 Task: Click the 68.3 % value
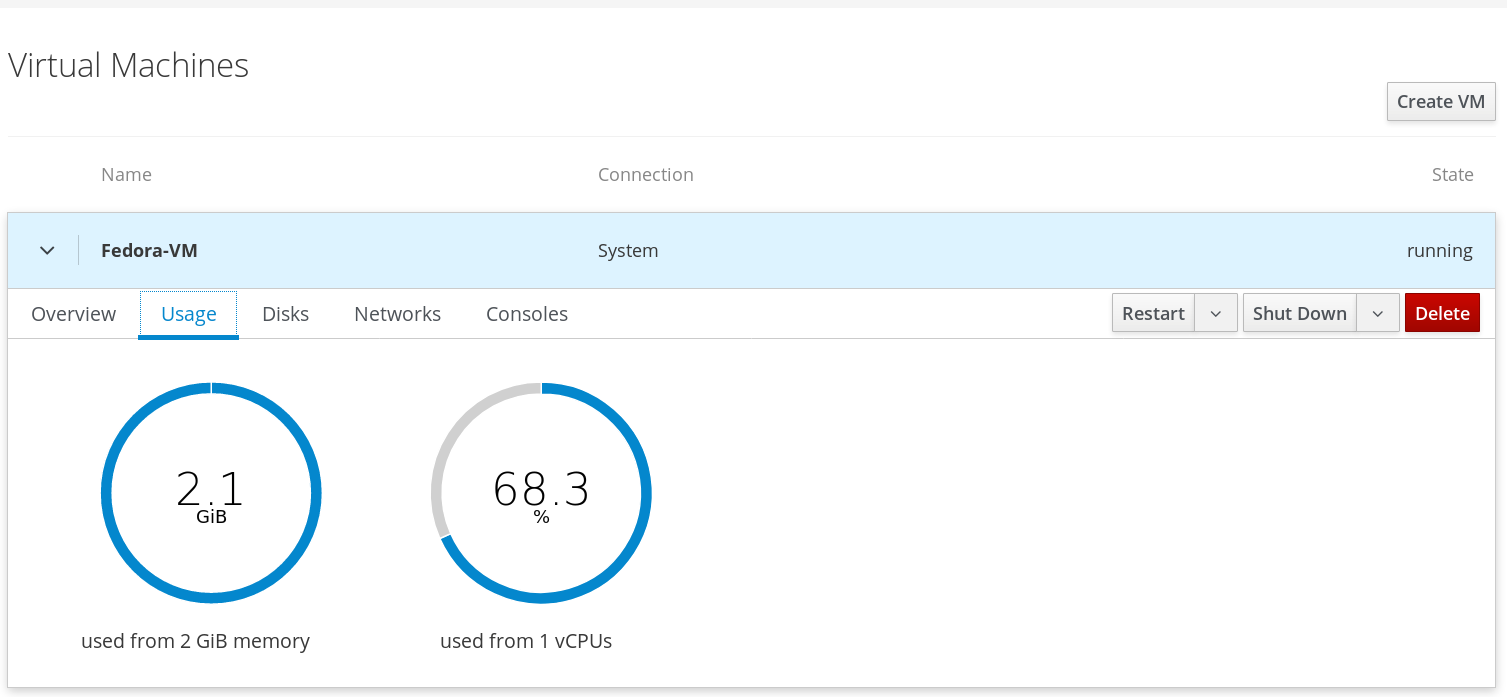click(x=541, y=496)
